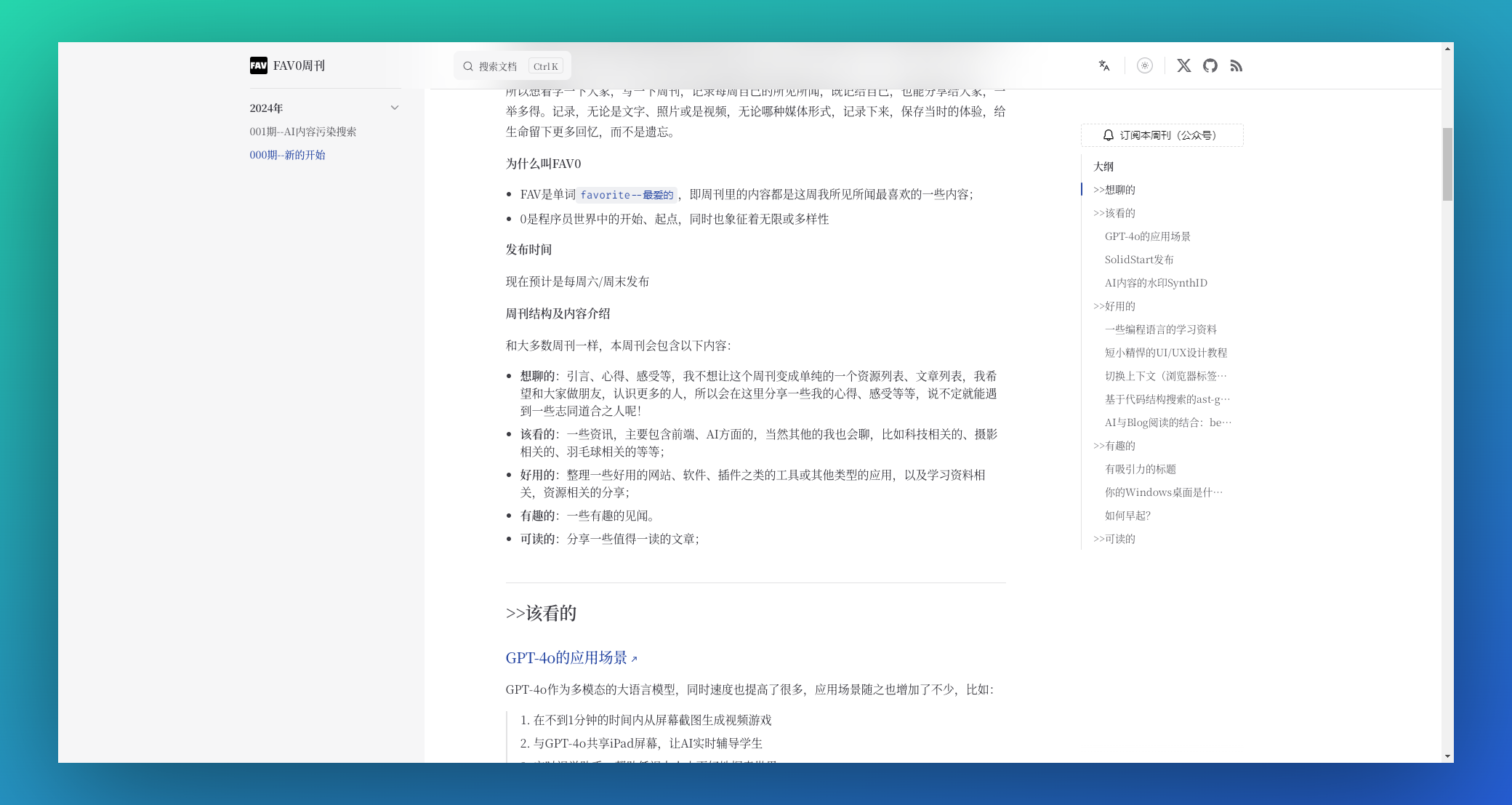Collapse the 2024年 sidebar section
The width and height of the screenshot is (1512, 805).
click(395, 108)
